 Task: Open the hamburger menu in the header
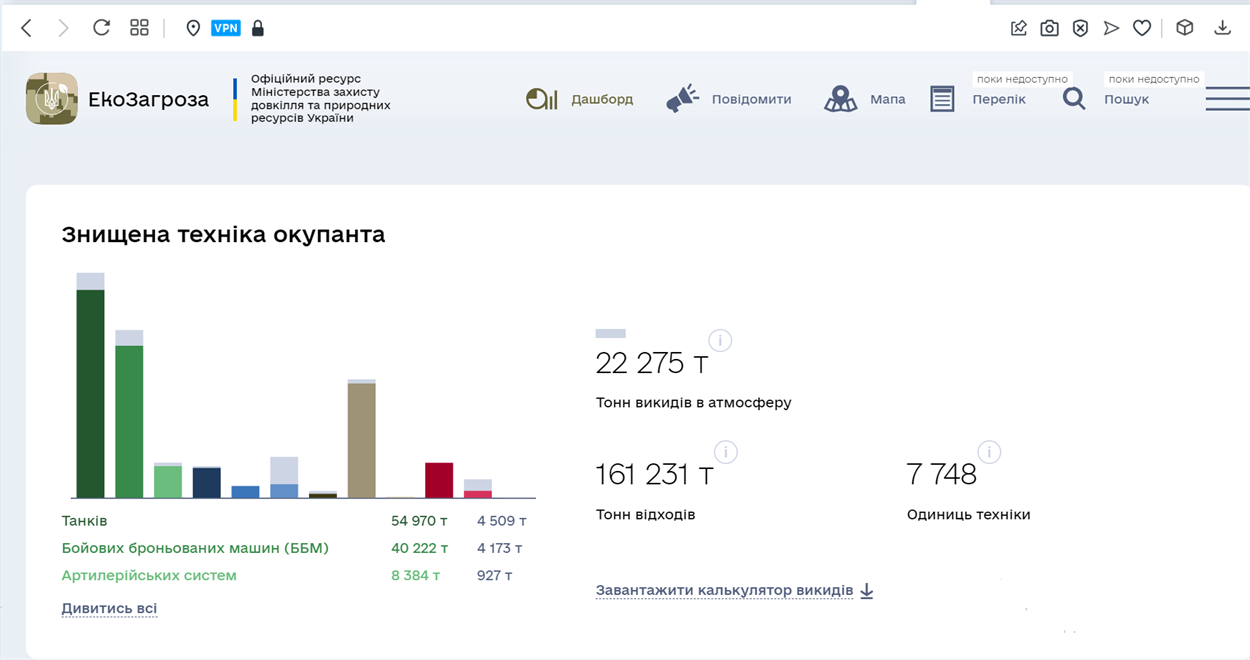(1227, 99)
